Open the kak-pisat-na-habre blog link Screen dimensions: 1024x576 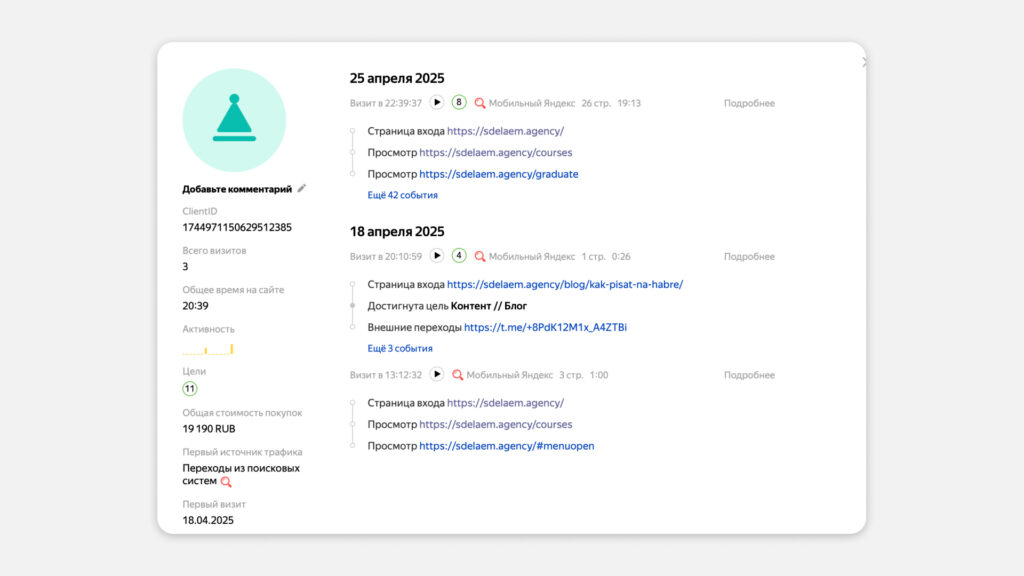tap(565, 284)
